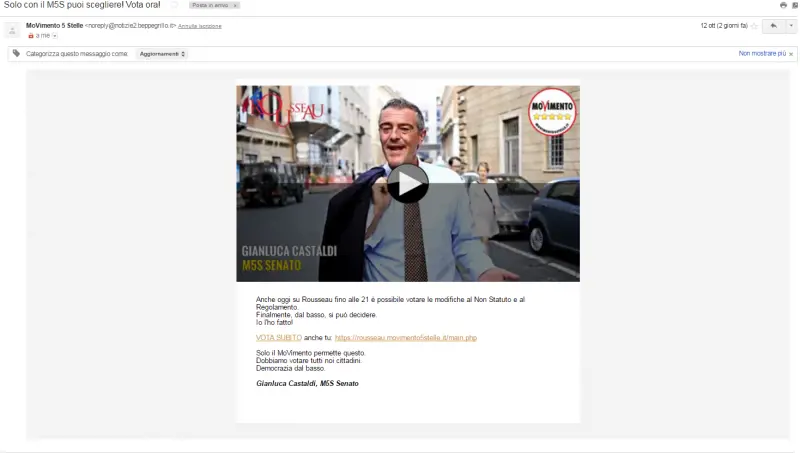Click the MoVimento 5 Stelle logo badge
This screenshot has width=800, height=453.
pyautogui.click(x=551, y=116)
